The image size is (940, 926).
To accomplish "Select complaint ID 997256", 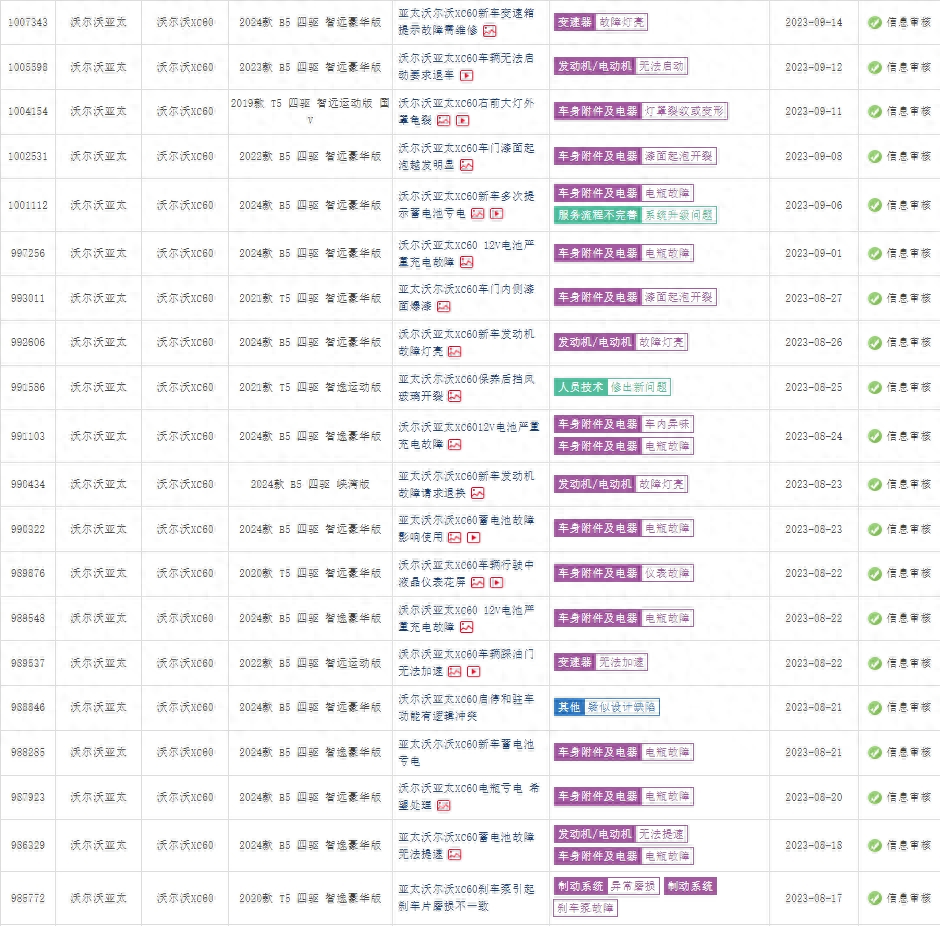I will click(x=28, y=253).
